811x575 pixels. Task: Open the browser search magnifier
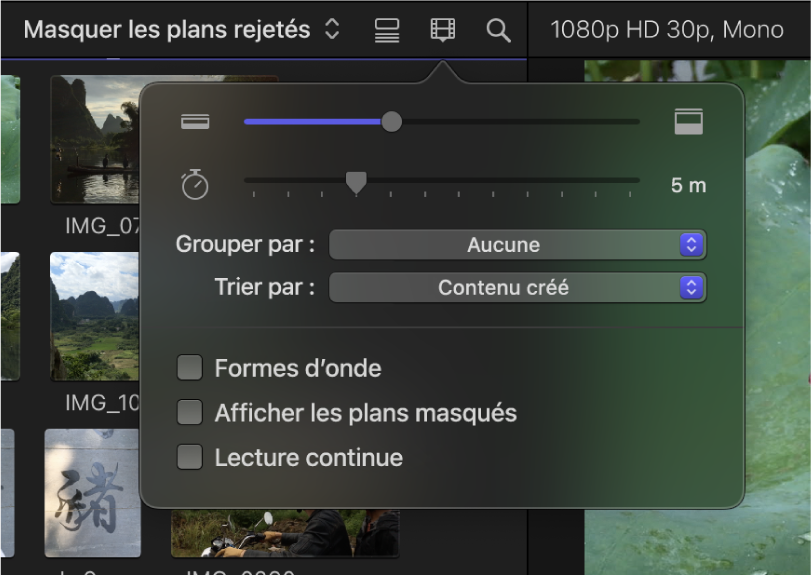pyautogui.click(x=498, y=30)
